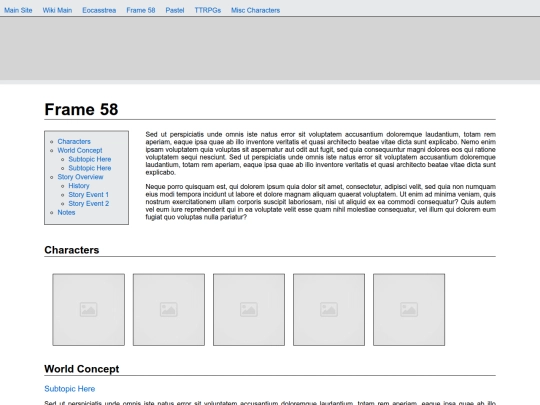540x405 pixels.
Task: Open Misc Characters nav link
Action: 255,10
